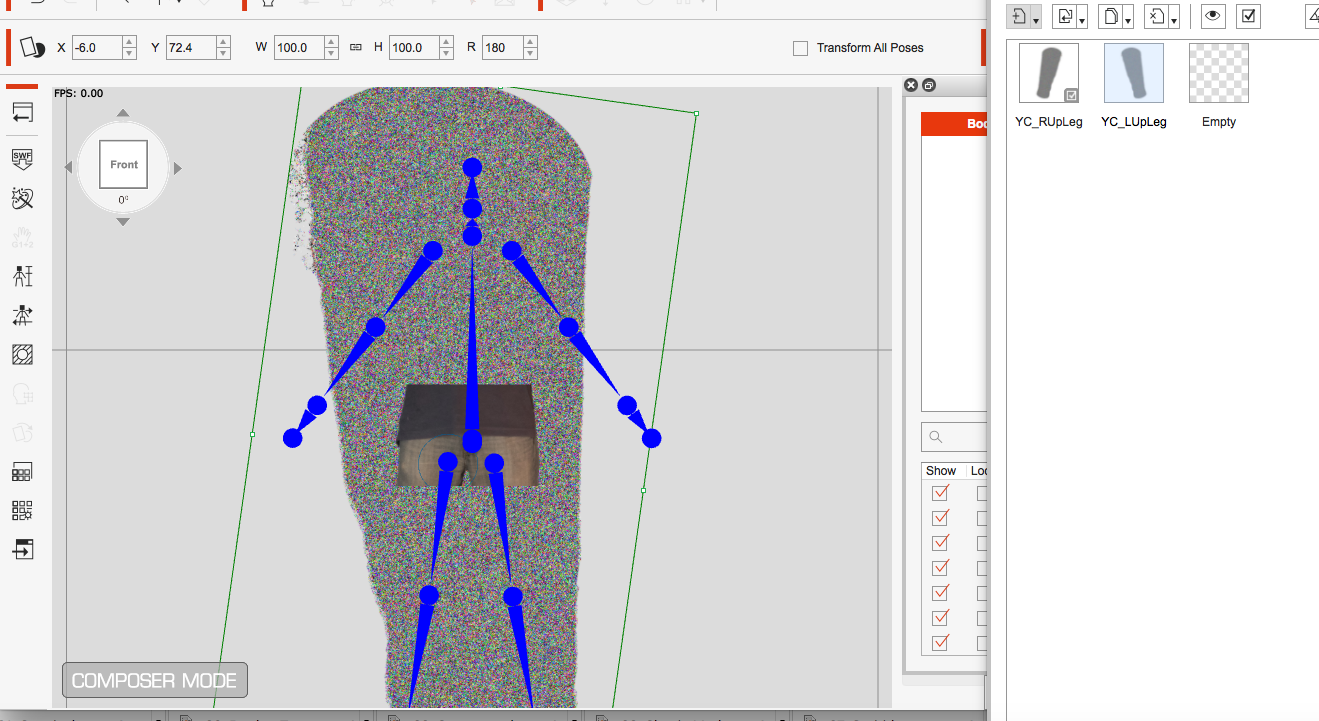Click the H height input field
This screenshot has height=721, width=1319.
click(416, 48)
